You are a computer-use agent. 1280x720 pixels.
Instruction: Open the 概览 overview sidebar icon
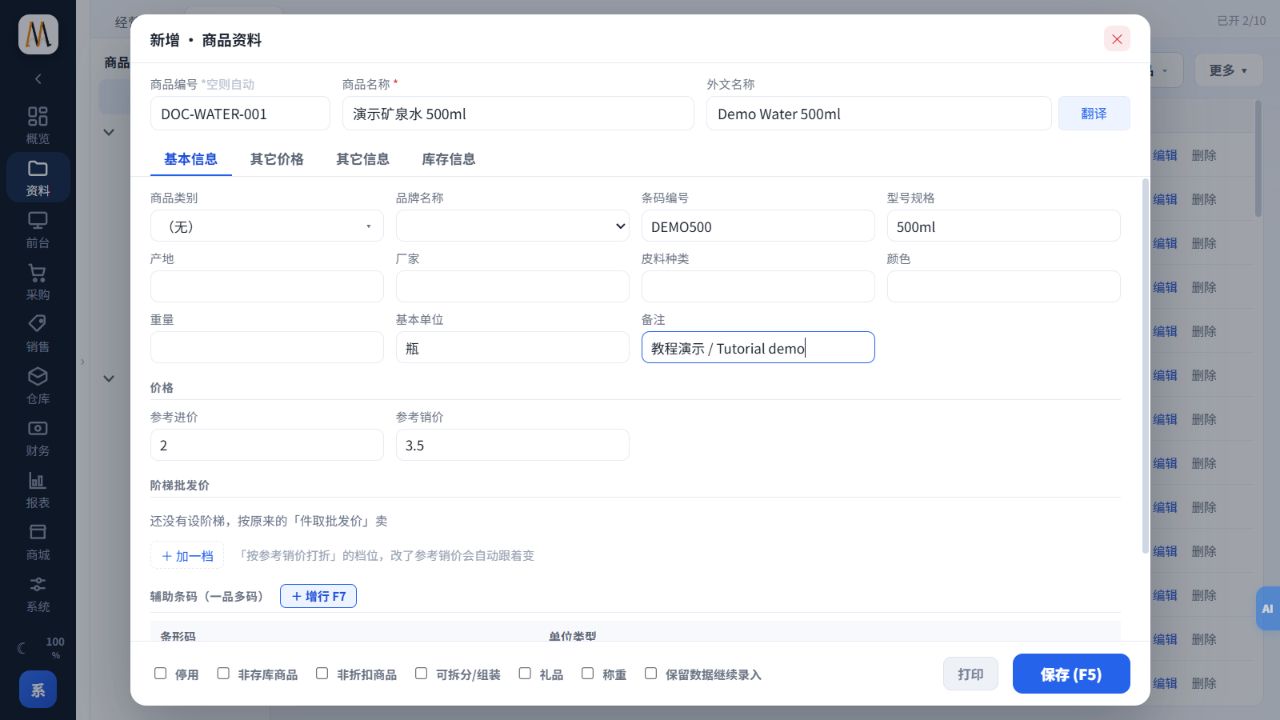point(37,125)
